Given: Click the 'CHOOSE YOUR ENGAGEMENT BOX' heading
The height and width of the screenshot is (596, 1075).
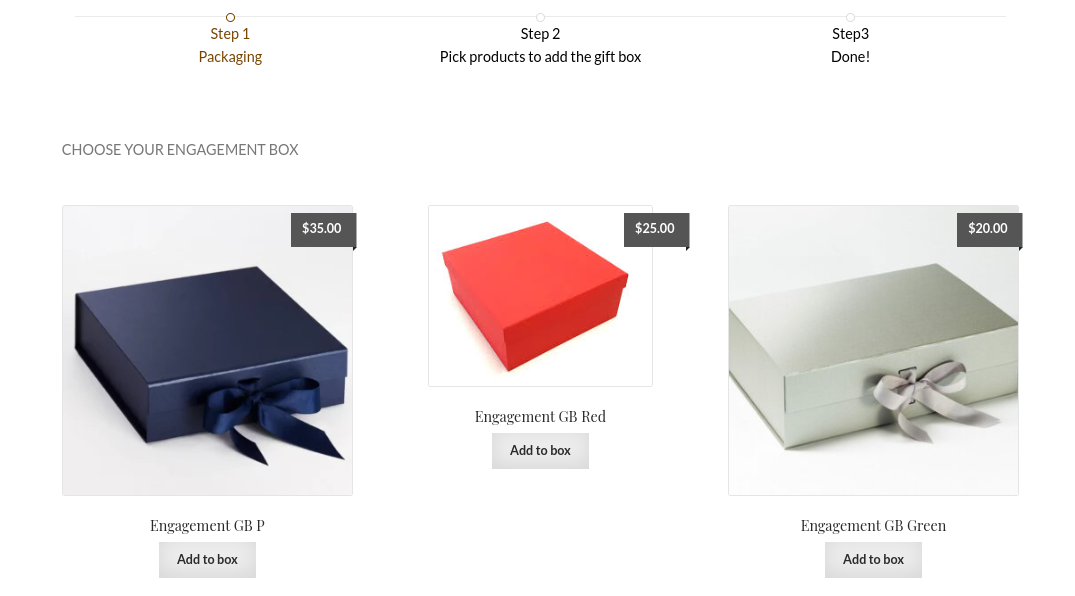Looking at the screenshot, I should coord(180,149).
